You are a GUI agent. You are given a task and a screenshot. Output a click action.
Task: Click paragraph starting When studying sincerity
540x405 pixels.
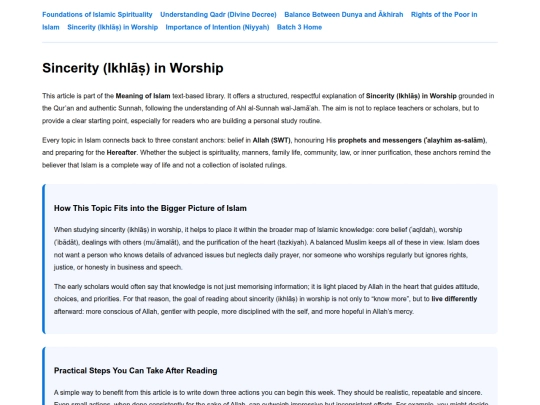267,248
